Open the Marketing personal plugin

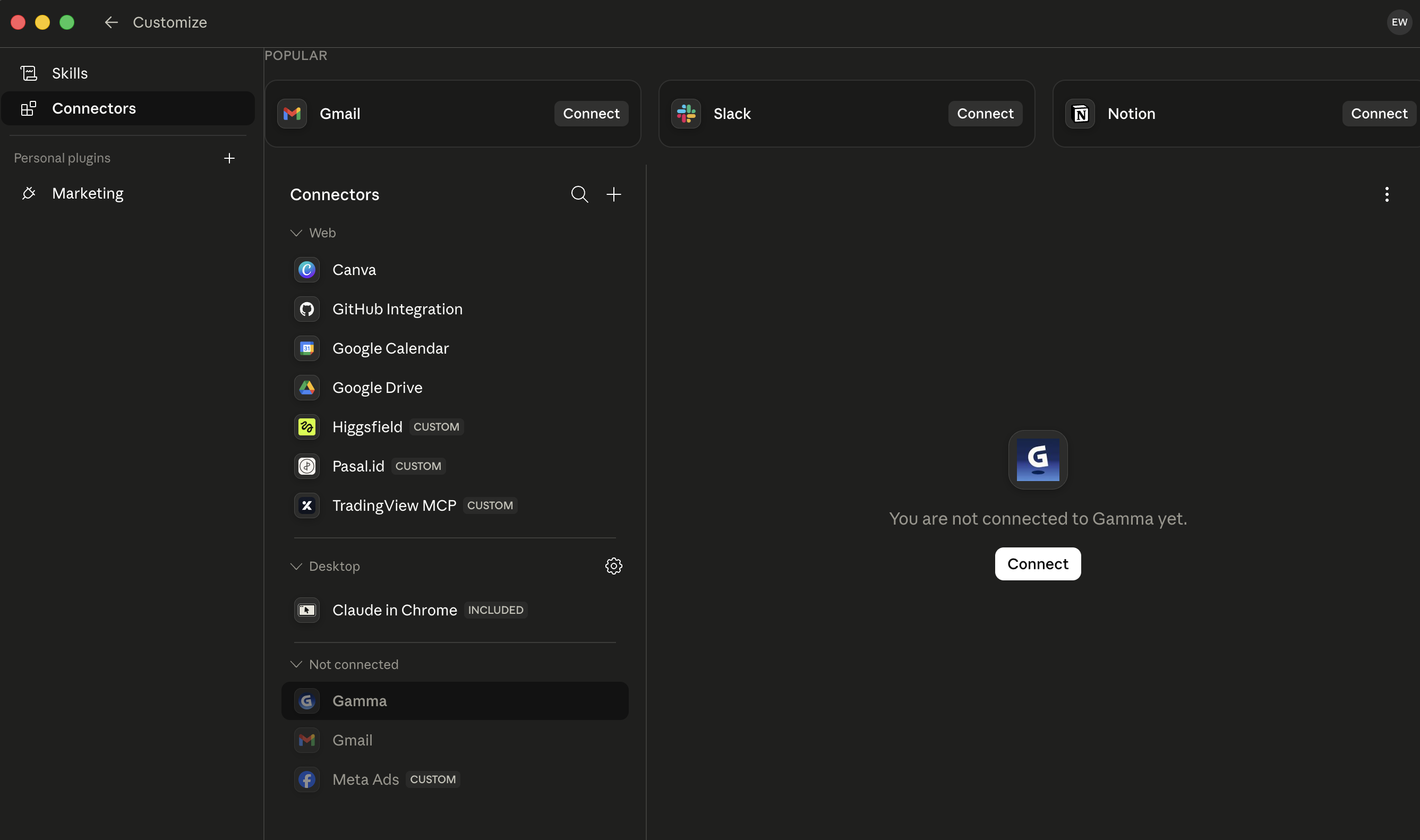[x=128, y=193]
